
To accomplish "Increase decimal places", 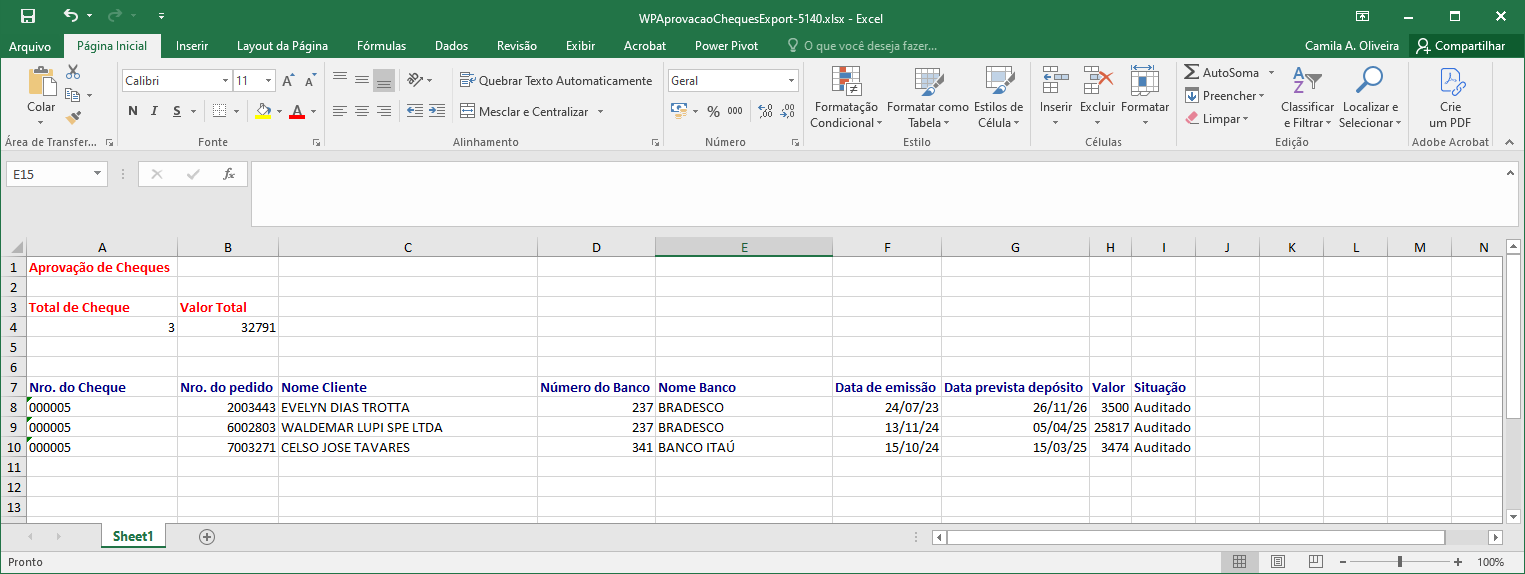I will coord(765,111).
